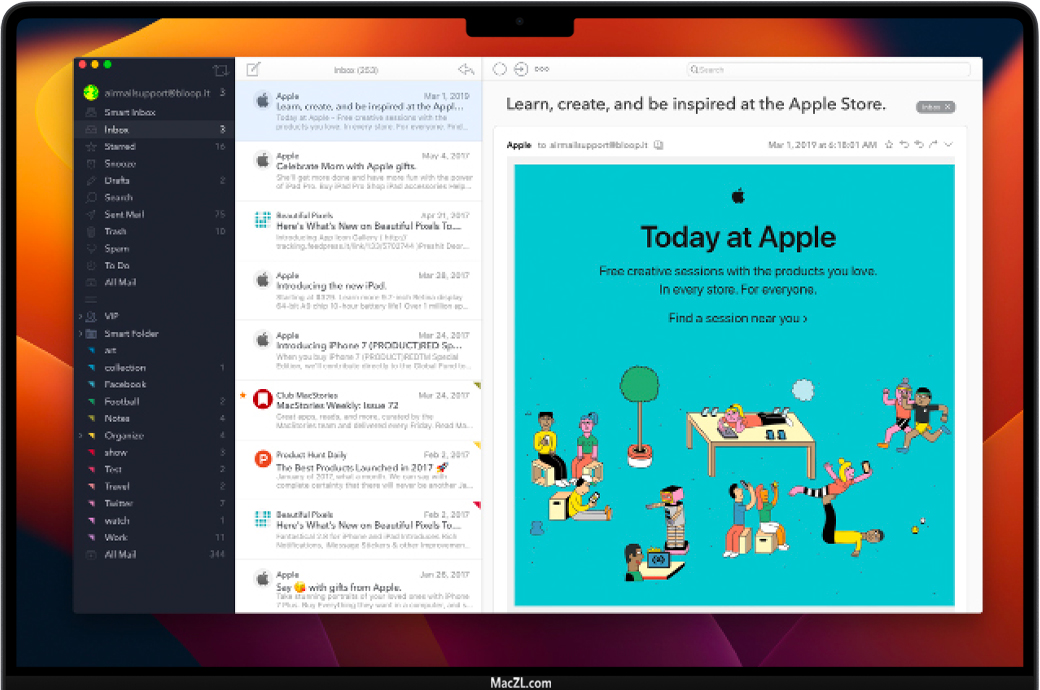Select the Sent Mail folder
This screenshot has height=690, width=1040.
[124, 214]
